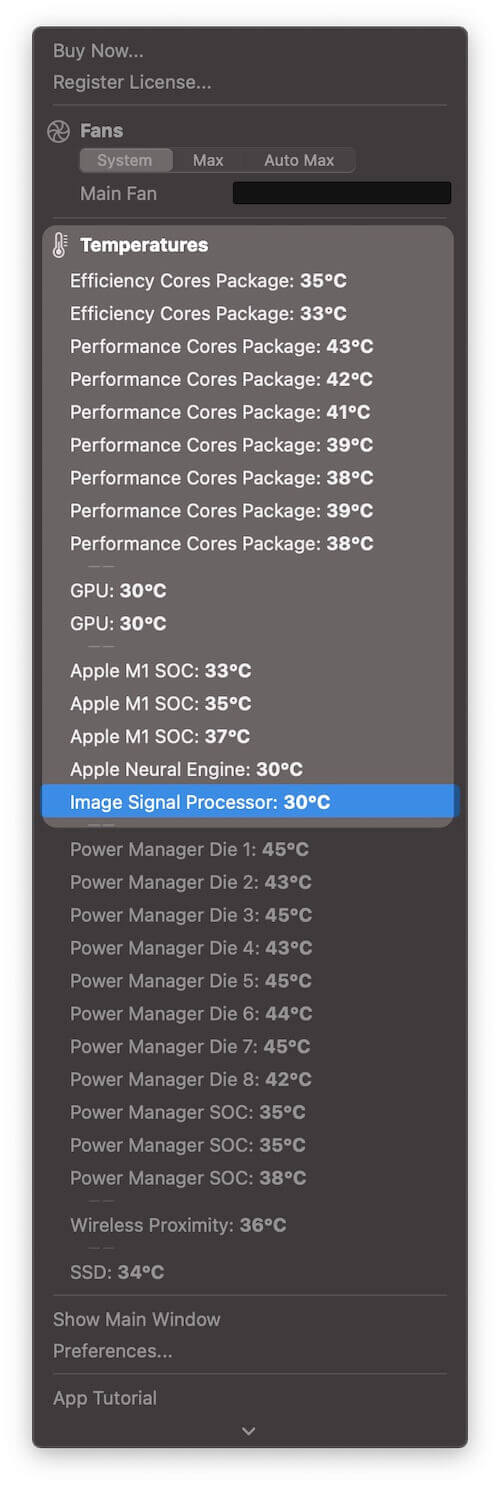This screenshot has height=1486, width=500.
Task: Open the Buy Now menu item
Action: coord(98,51)
